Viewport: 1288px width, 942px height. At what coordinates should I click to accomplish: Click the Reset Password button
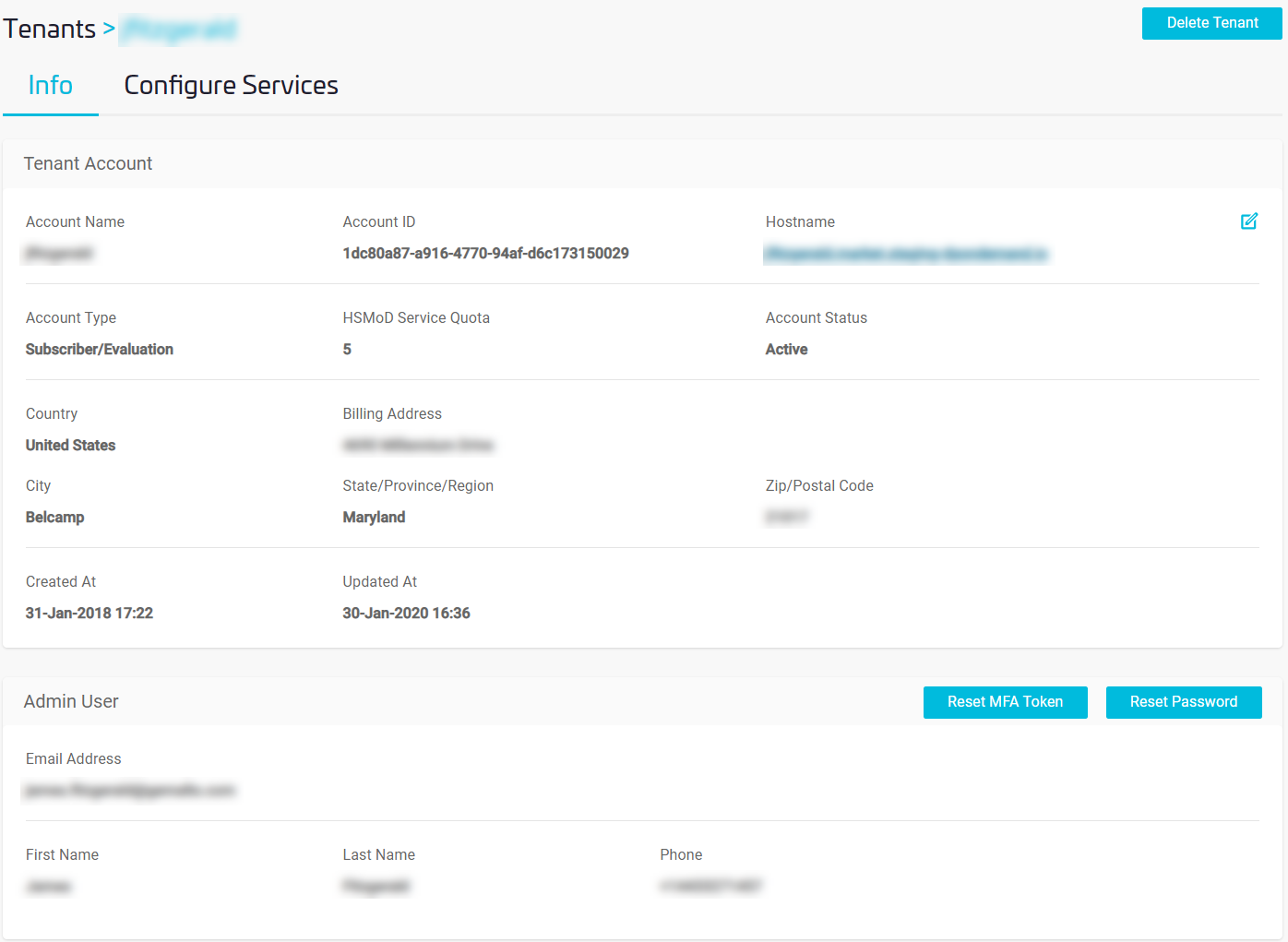click(x=1183, y=702)
